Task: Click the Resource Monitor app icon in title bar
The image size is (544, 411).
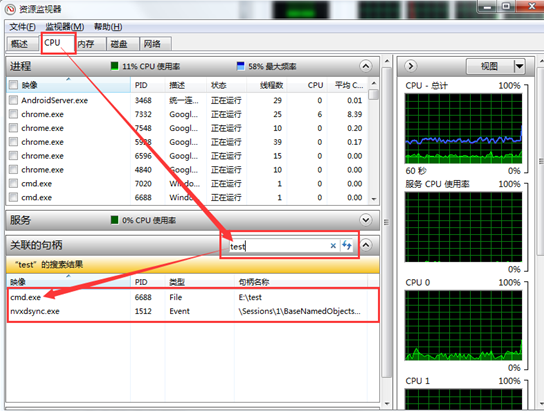Action: tap(10, 9)
